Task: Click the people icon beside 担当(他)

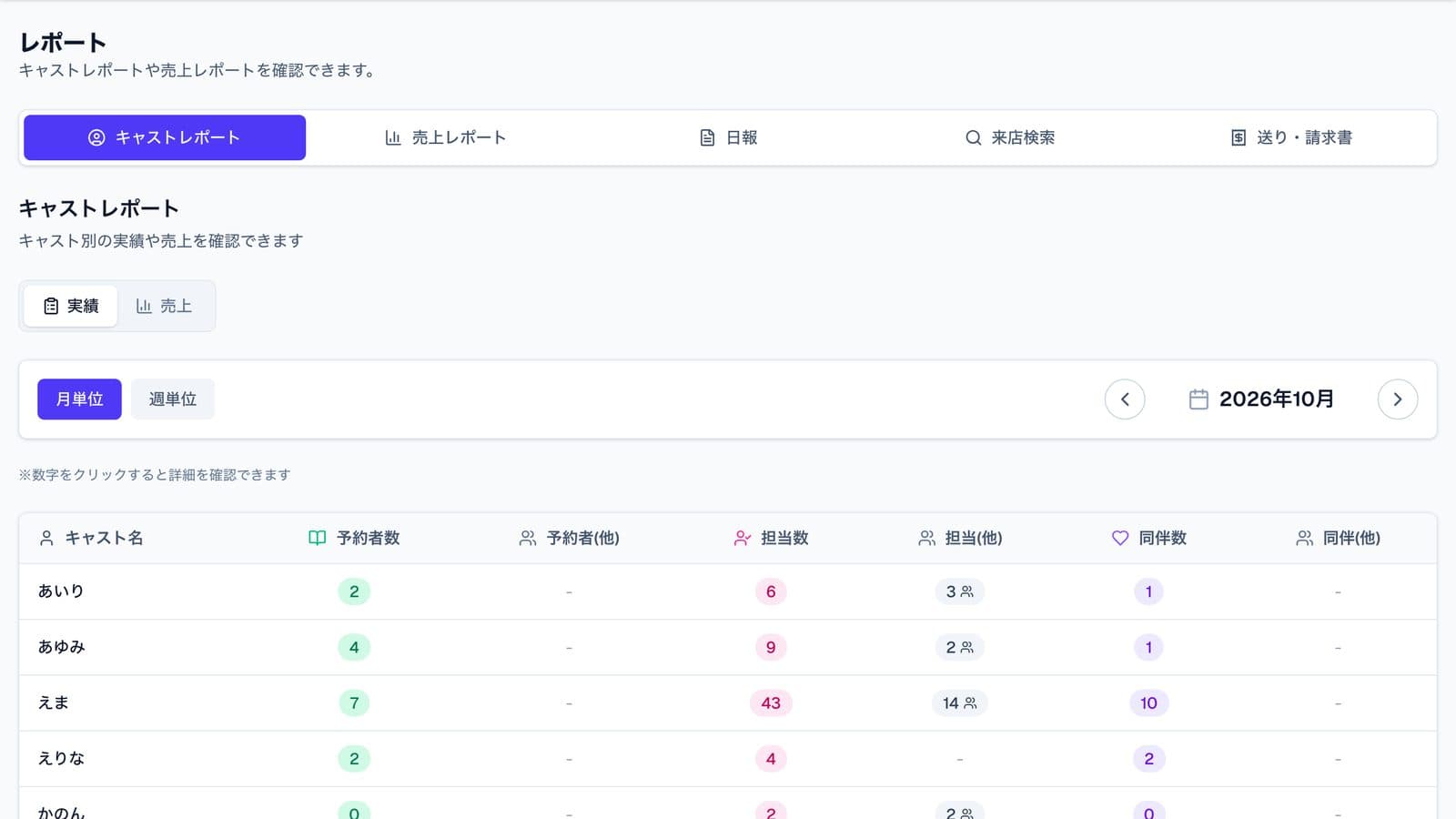Action: [926, 539]
